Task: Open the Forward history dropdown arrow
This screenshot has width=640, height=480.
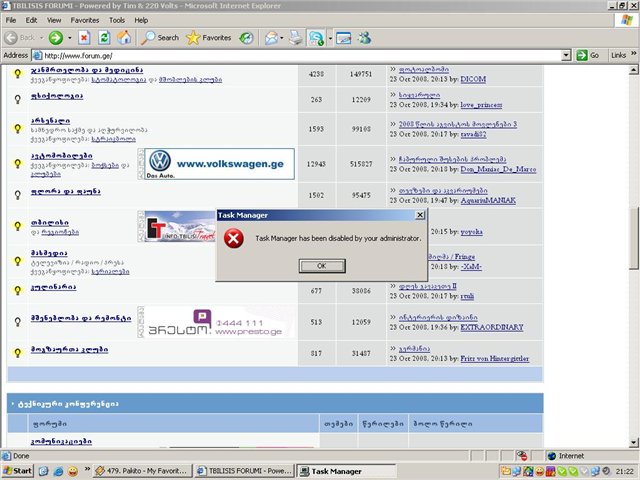Action: click(x=70, y=38)
